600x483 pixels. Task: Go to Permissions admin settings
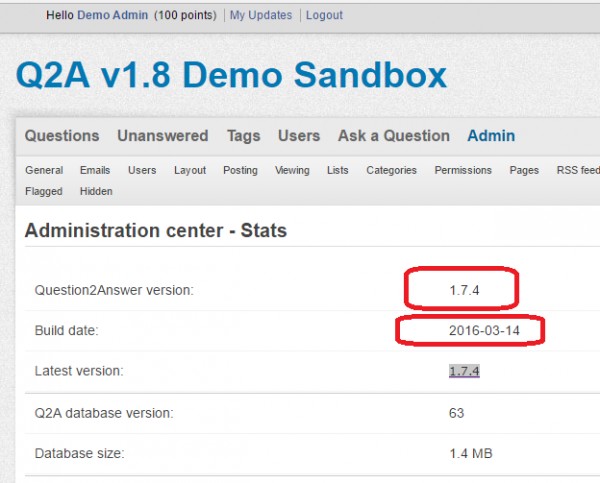point(463,170)
